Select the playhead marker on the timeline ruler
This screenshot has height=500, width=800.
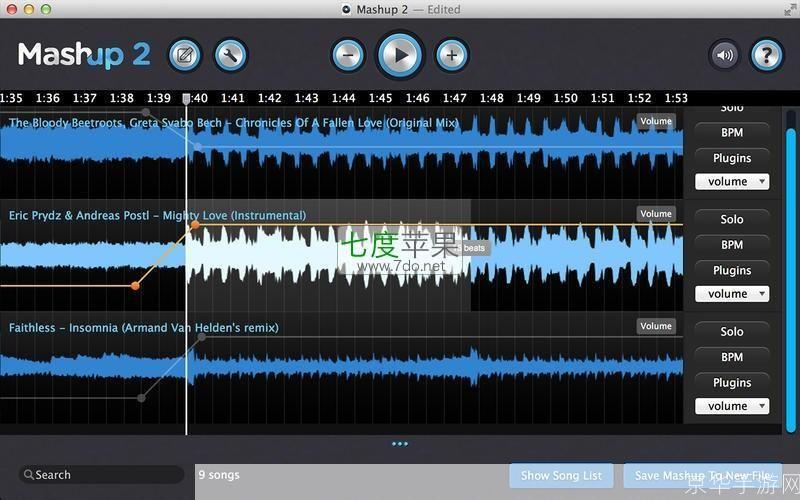(186, 98)
